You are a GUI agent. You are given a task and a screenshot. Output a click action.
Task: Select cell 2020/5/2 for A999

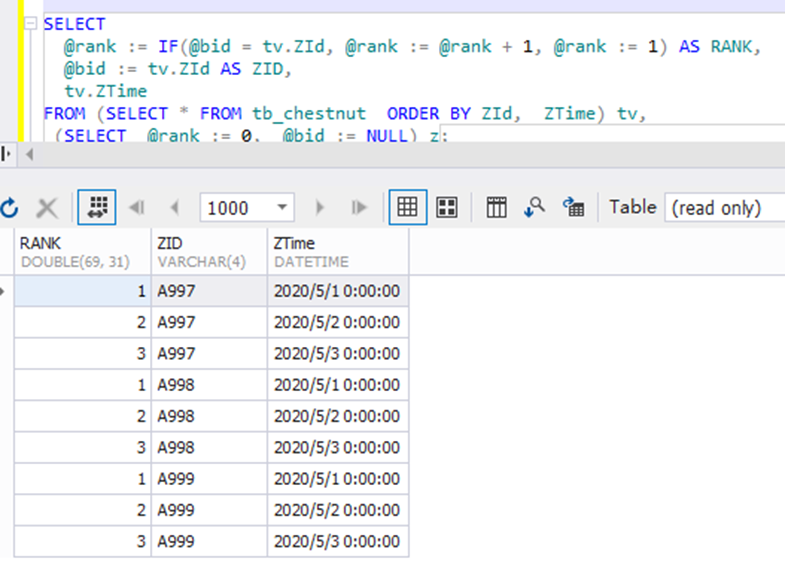pyautogui.click(x=338, y=510)
